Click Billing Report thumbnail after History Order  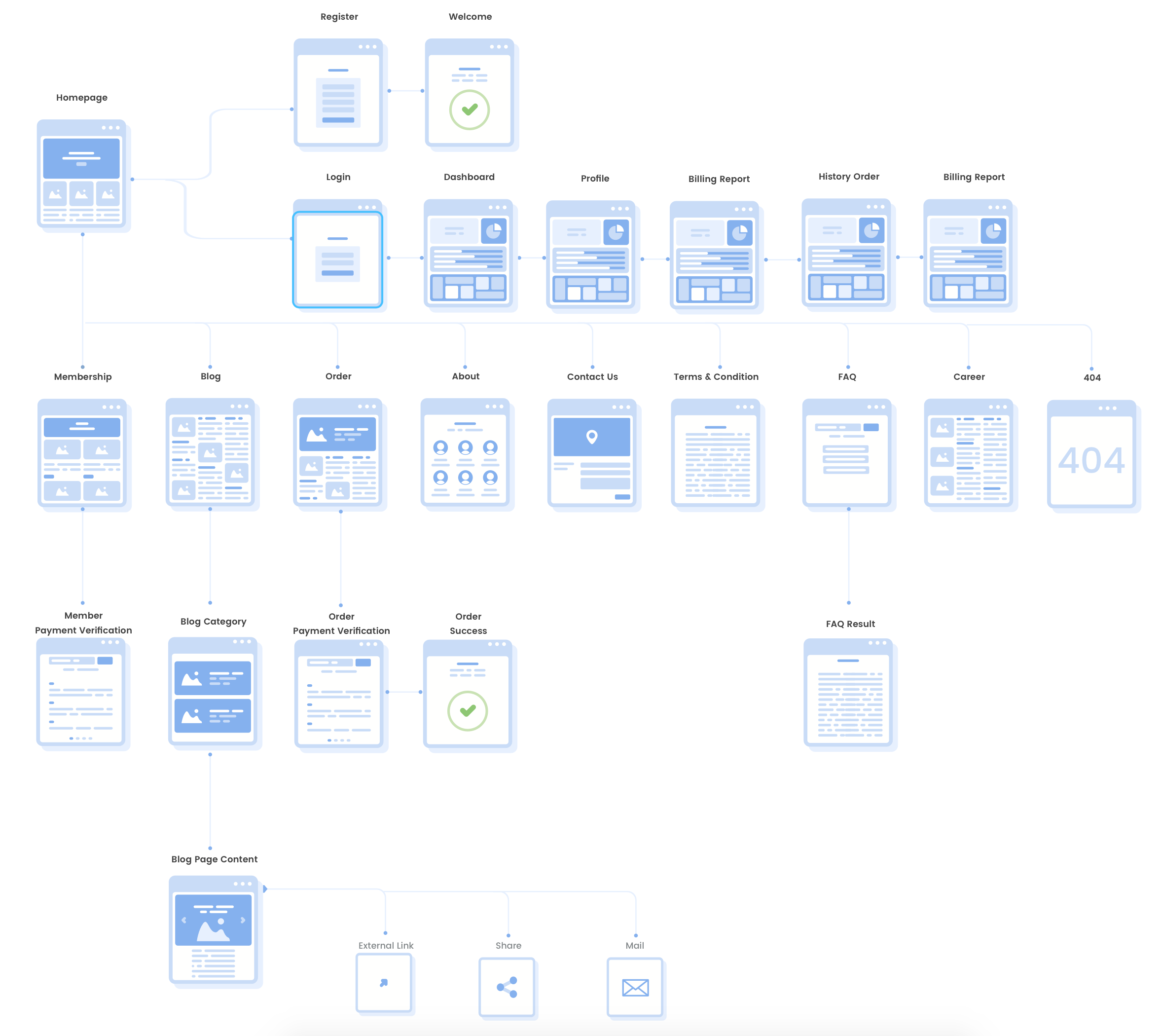pos(968,254)
